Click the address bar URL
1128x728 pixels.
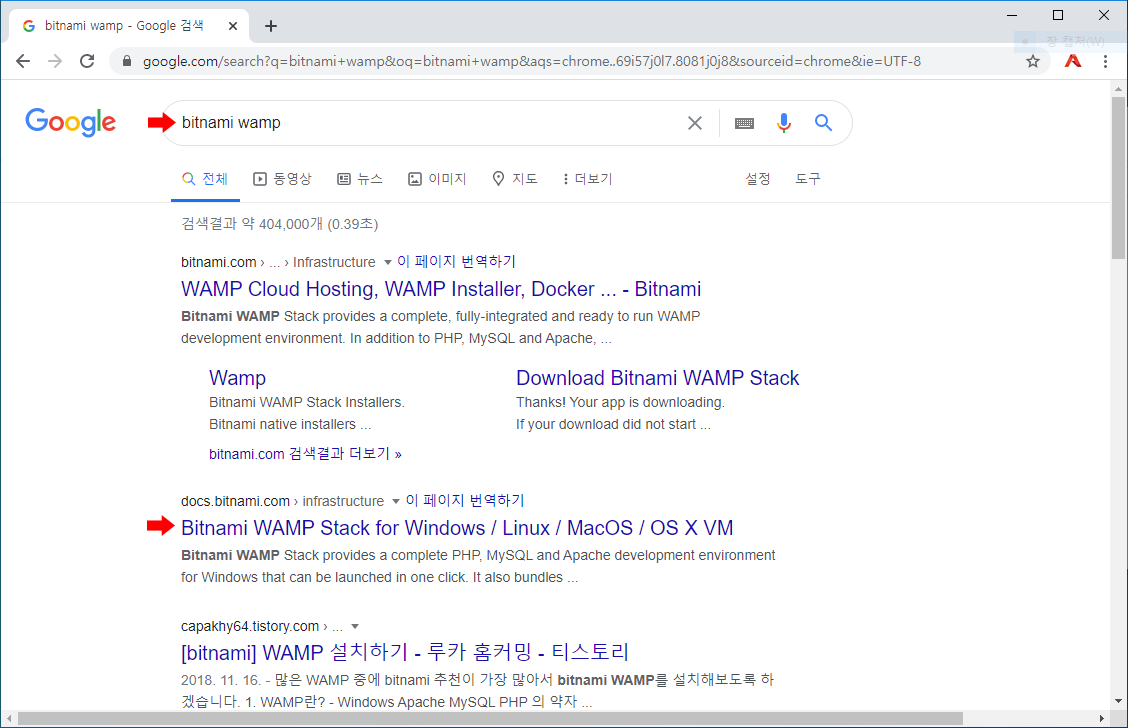532,61
